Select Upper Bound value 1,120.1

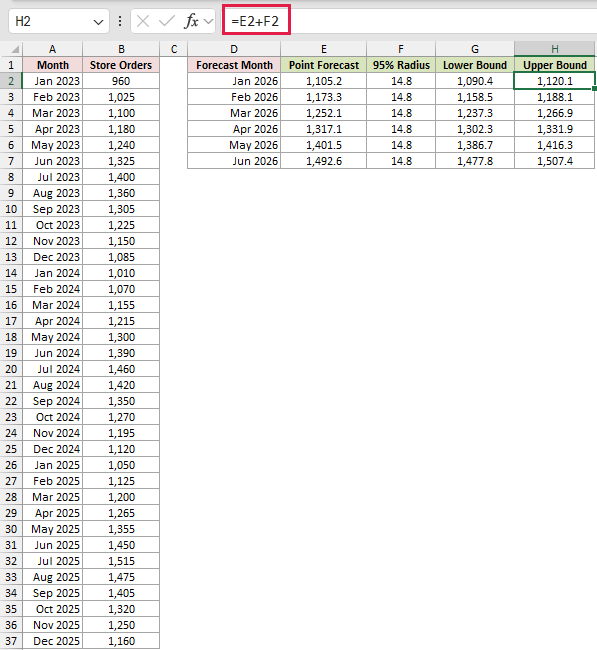pos(555,81)
